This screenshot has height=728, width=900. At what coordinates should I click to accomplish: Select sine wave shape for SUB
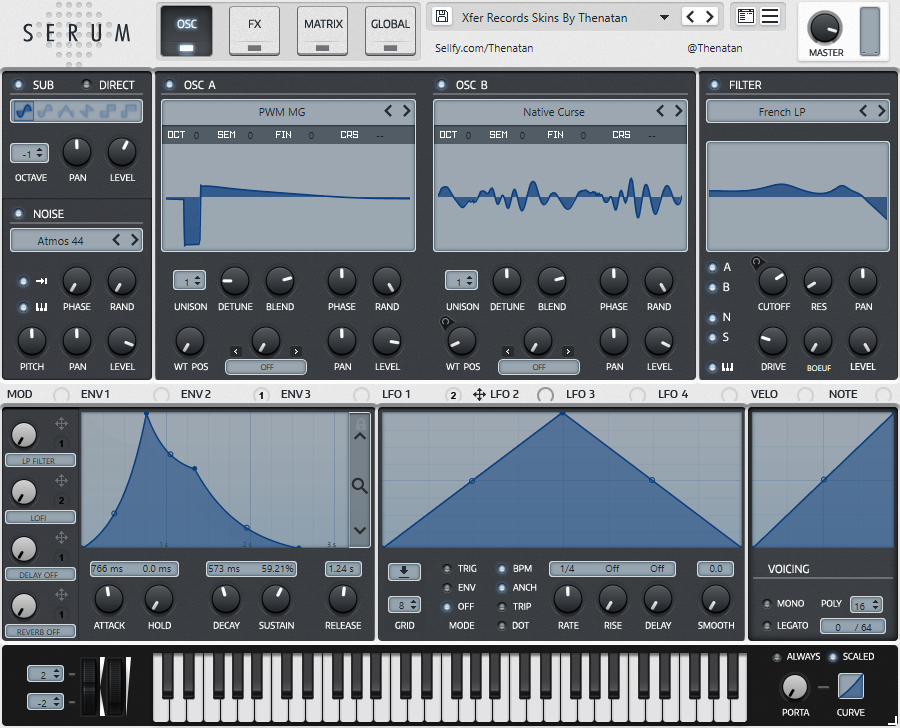pos(23,111)
